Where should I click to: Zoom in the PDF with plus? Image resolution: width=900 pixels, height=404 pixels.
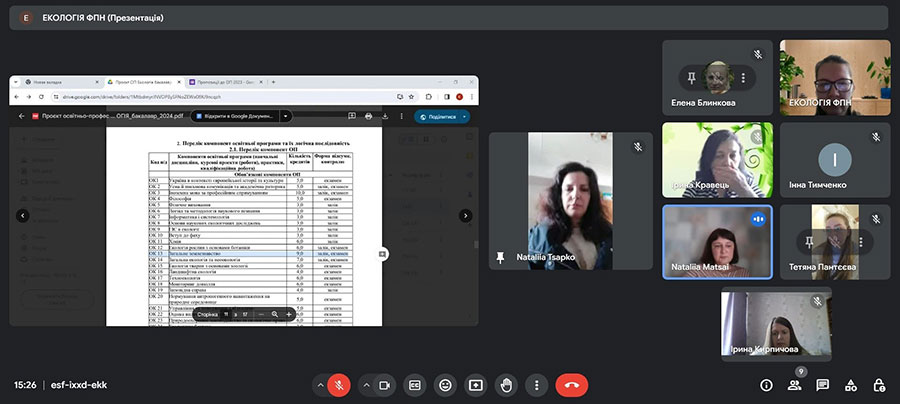click(x=289, y=314)
